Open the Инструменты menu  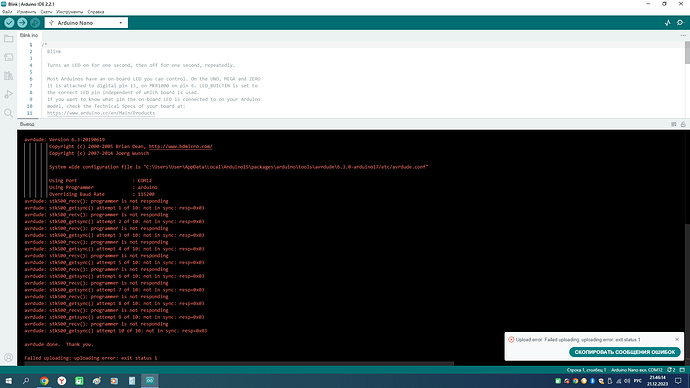click(x=70, y=12)
